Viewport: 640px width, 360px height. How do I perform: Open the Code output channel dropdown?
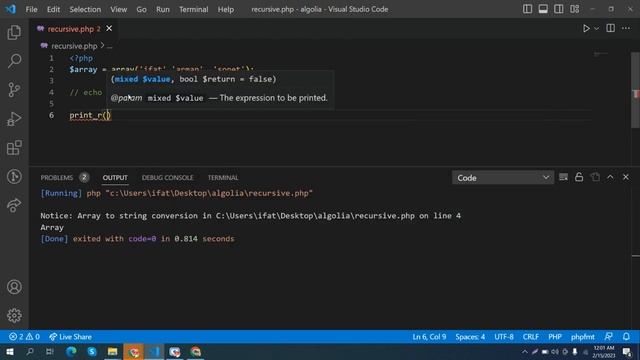click(503, 178)
